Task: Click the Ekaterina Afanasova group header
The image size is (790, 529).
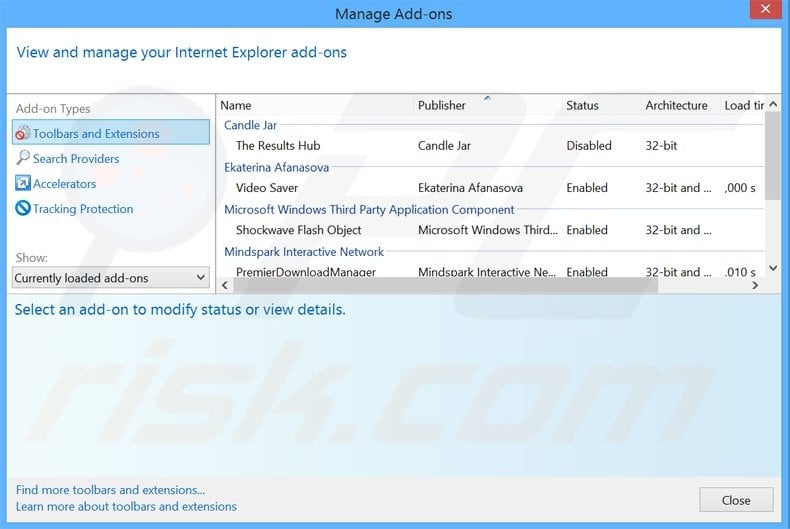Action: (277, 167)
